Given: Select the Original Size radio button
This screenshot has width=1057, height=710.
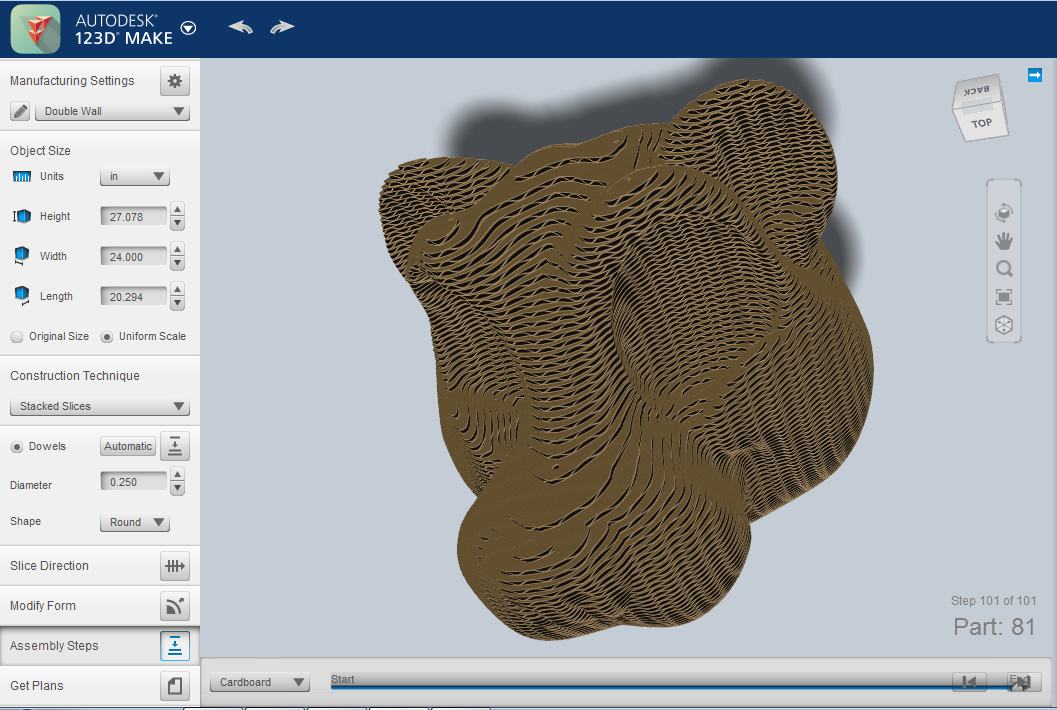Looking at the screenshot, I should (x=17, y=337).
